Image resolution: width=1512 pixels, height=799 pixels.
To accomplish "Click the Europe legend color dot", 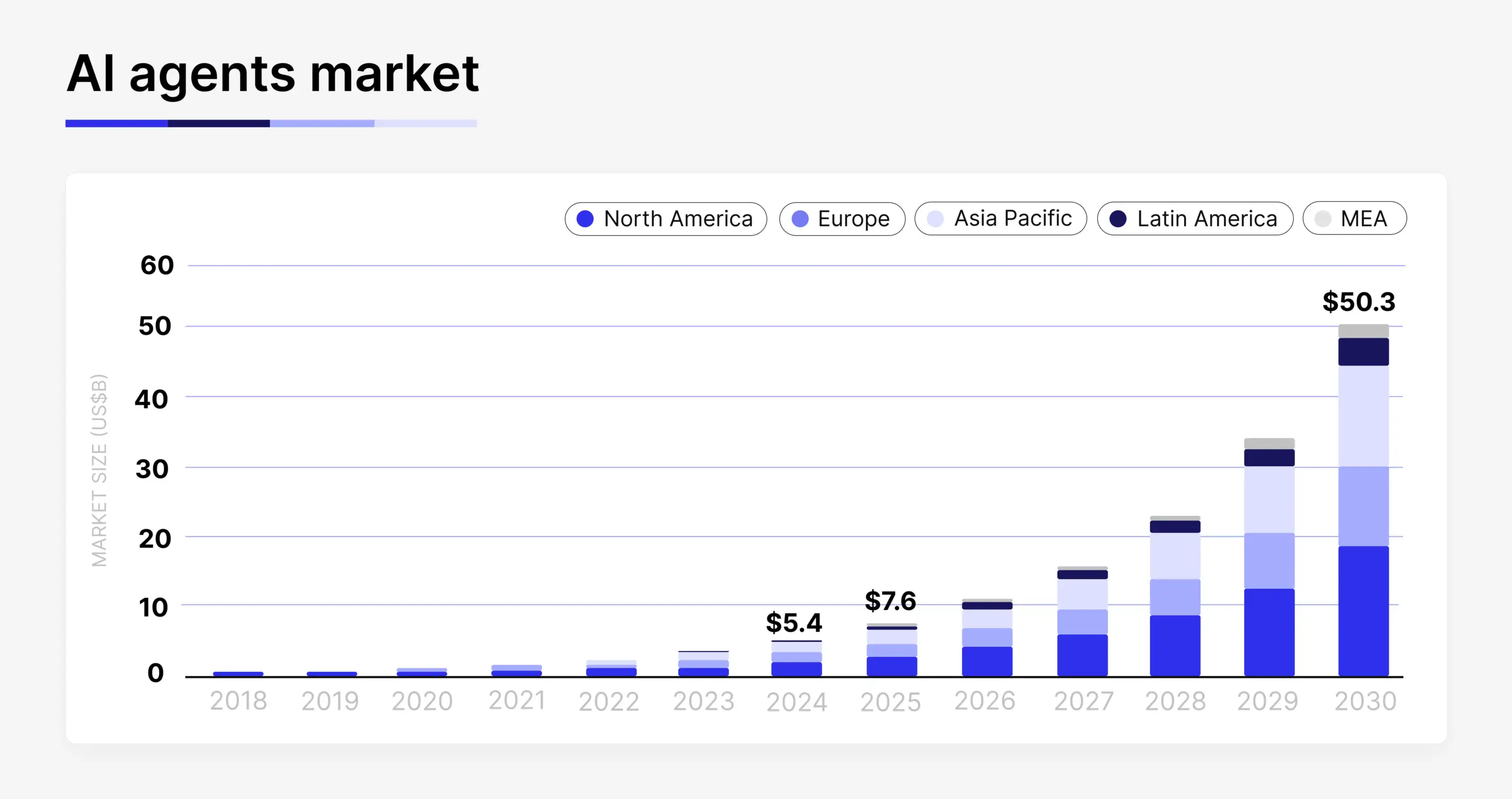I will tap(801, 218).
